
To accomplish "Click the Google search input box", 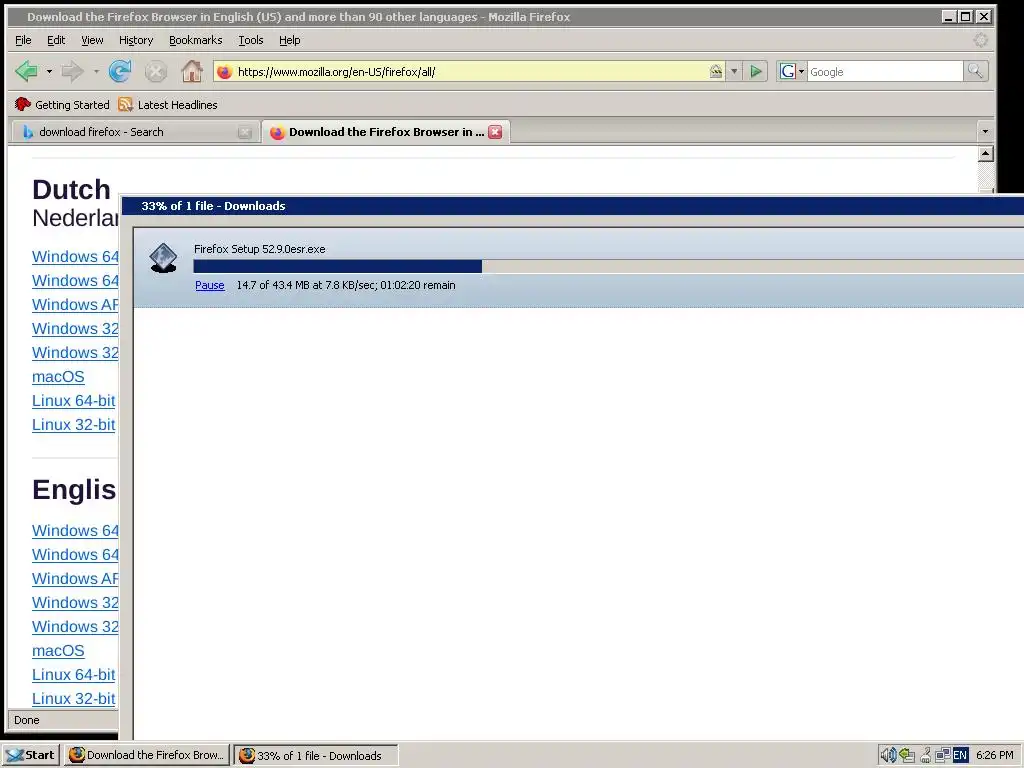I will coord(885,72).
